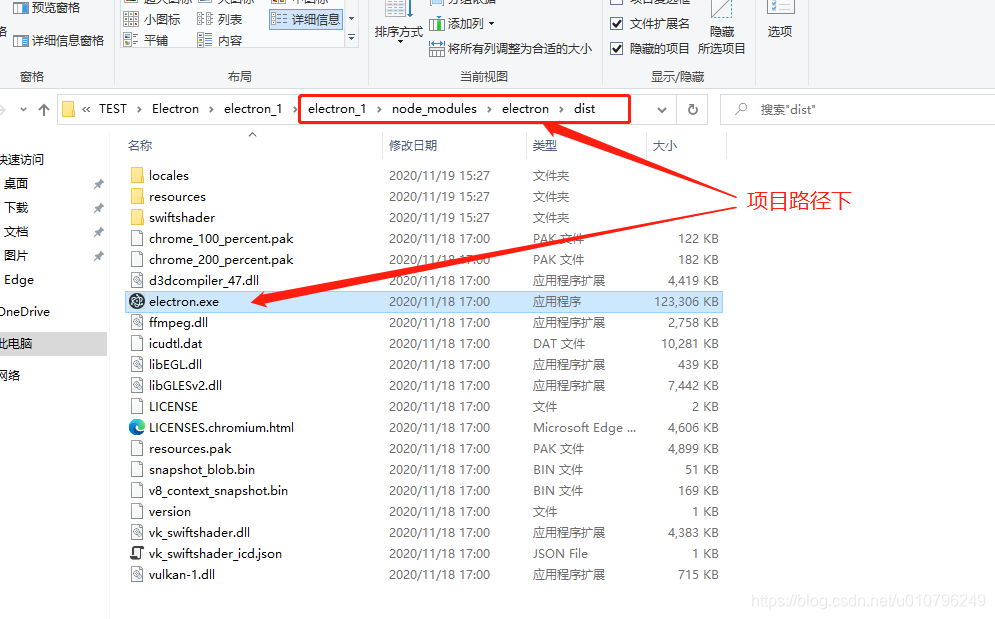Open Documents in Quick access
Screen dimensions: 995x619
[16, 232]
